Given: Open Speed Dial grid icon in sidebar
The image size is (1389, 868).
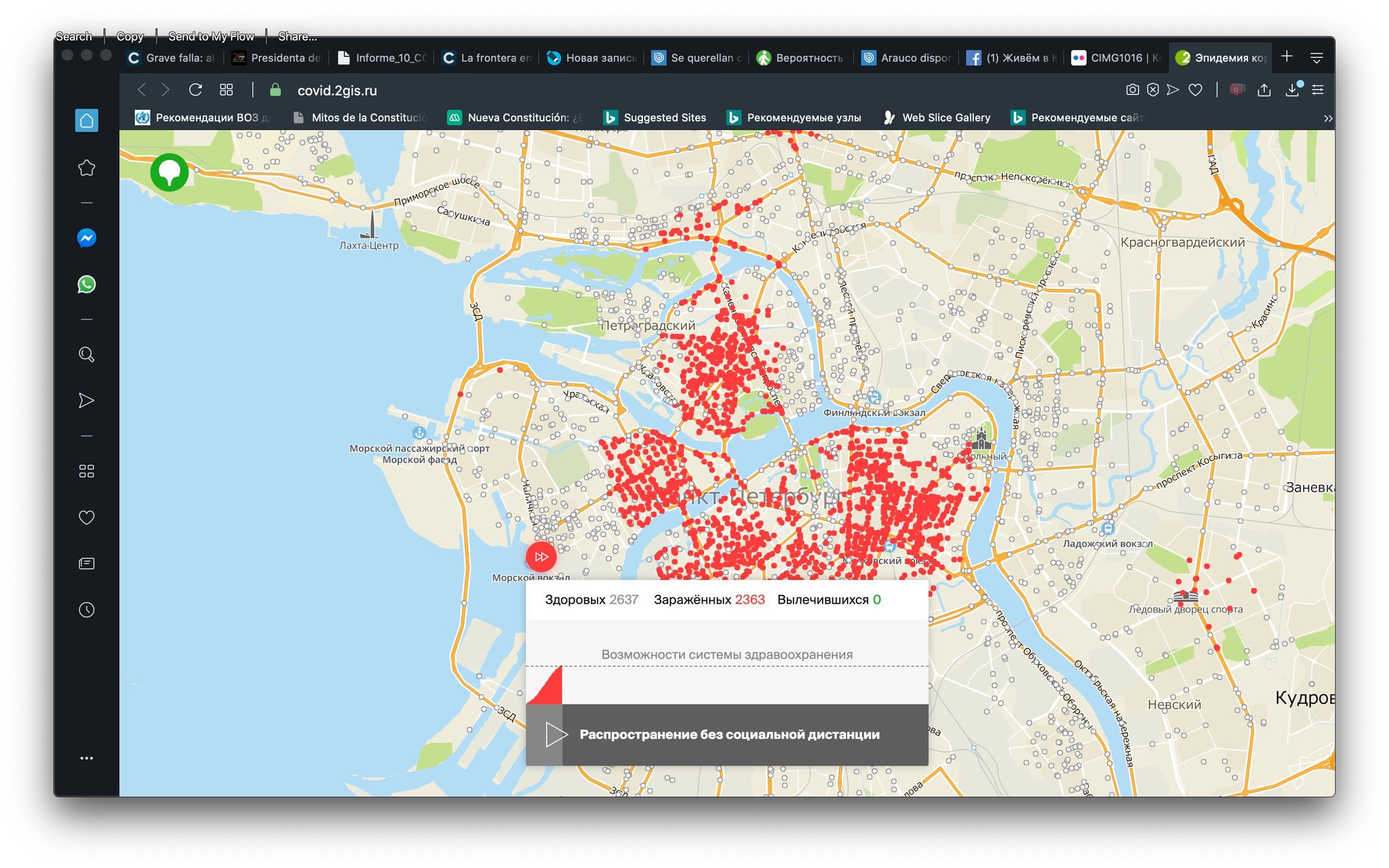Looking at the screenshot, I should 86,471.
